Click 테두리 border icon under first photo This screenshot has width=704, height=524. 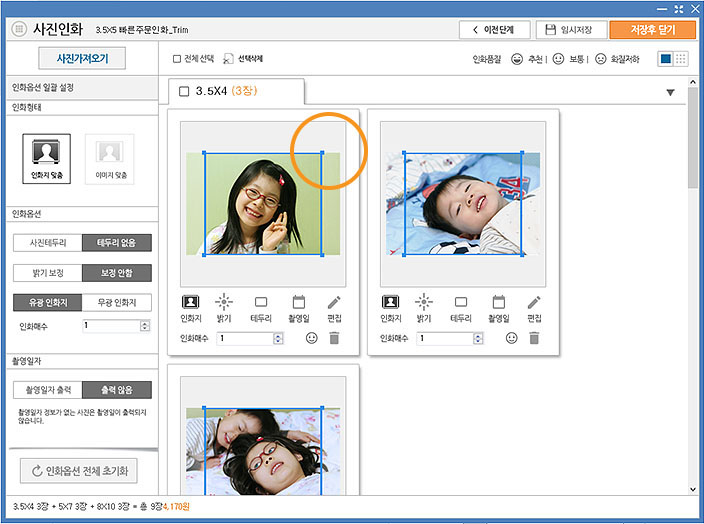click(261, 302)
